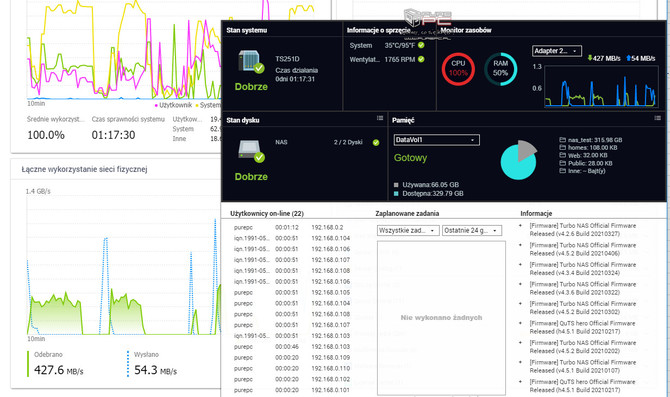Viewport: 670px width, 397px height.
Task: Click the empty 'Nie wykonano żadnych' tasks box
Action: 441,318
